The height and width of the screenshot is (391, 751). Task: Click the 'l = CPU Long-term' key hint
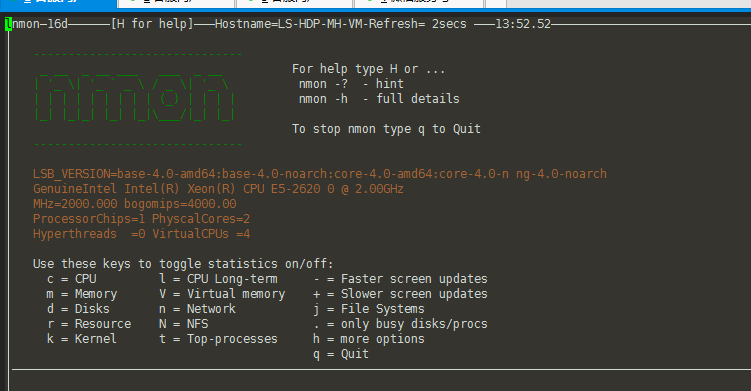218,279
